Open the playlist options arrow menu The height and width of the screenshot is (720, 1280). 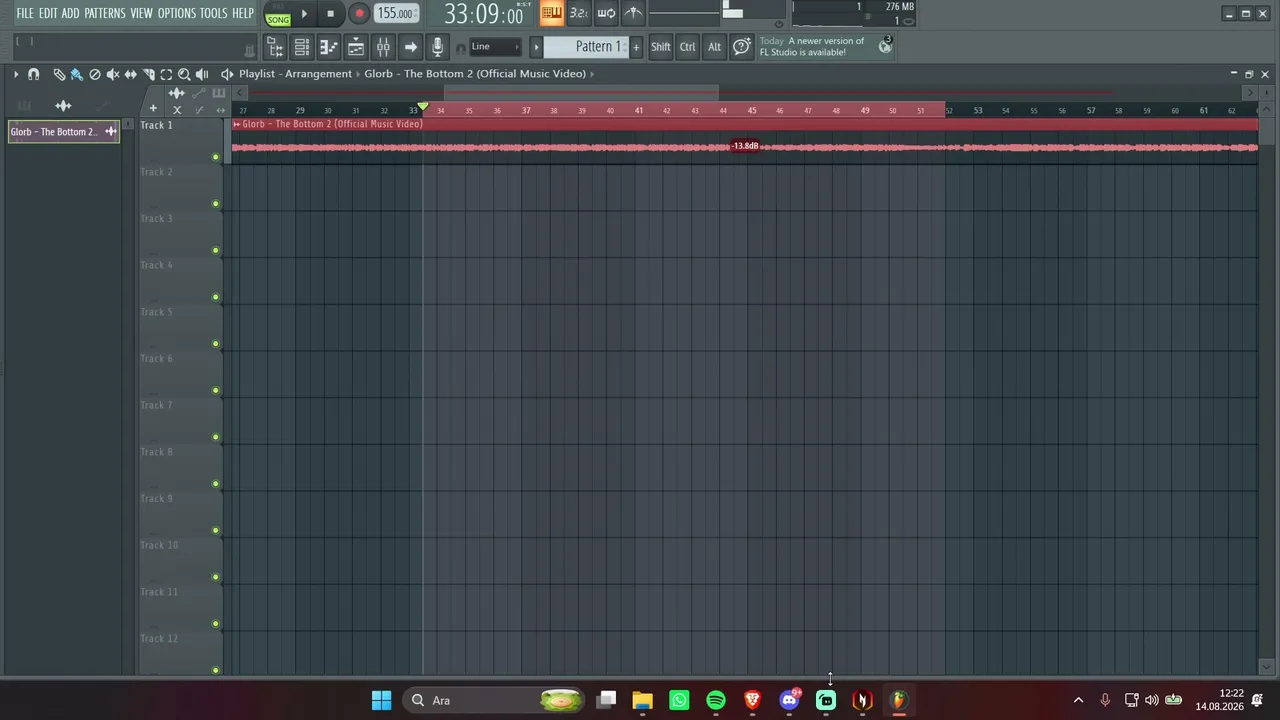click(16, 74)
